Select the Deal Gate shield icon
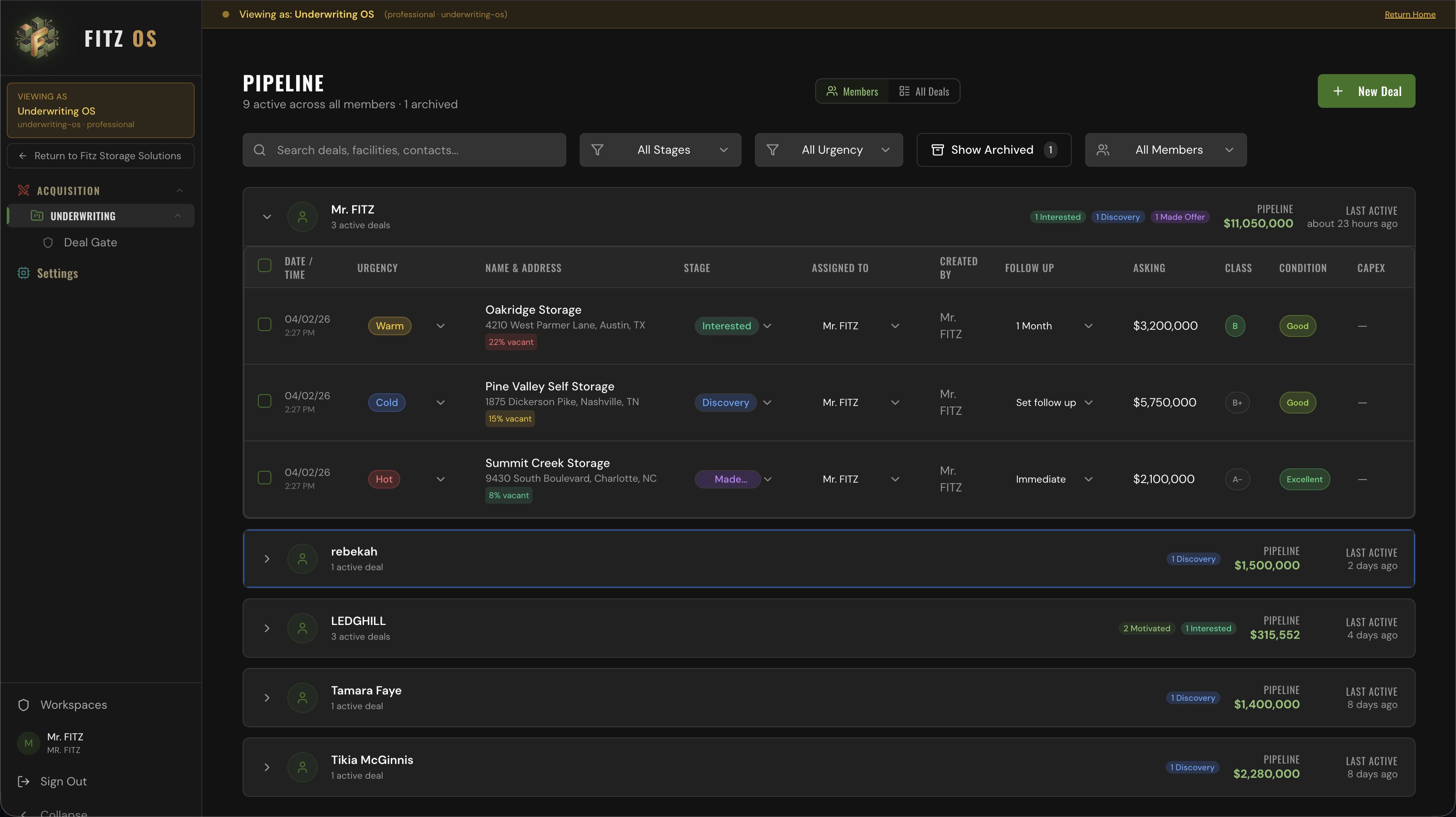Image resolution: width=1456 pixels, height=817 pixels. click(48, 242)
